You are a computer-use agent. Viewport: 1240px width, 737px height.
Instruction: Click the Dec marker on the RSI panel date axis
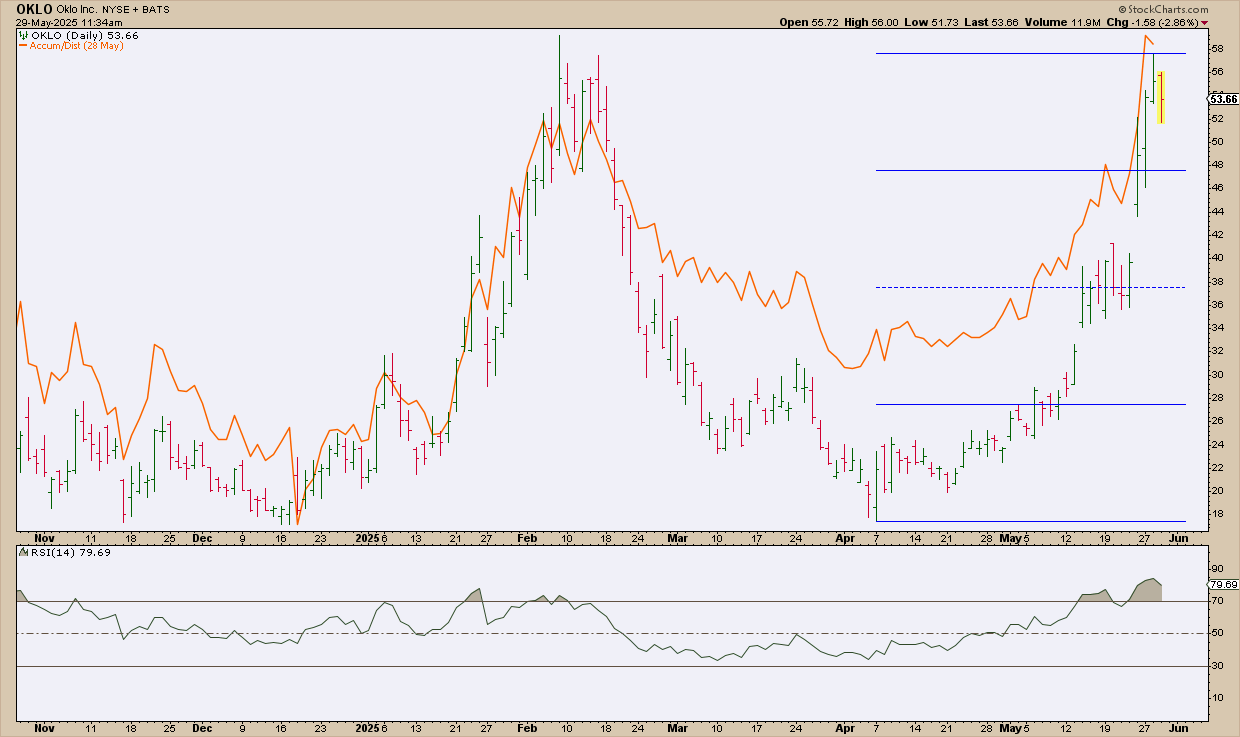(202, 728)
